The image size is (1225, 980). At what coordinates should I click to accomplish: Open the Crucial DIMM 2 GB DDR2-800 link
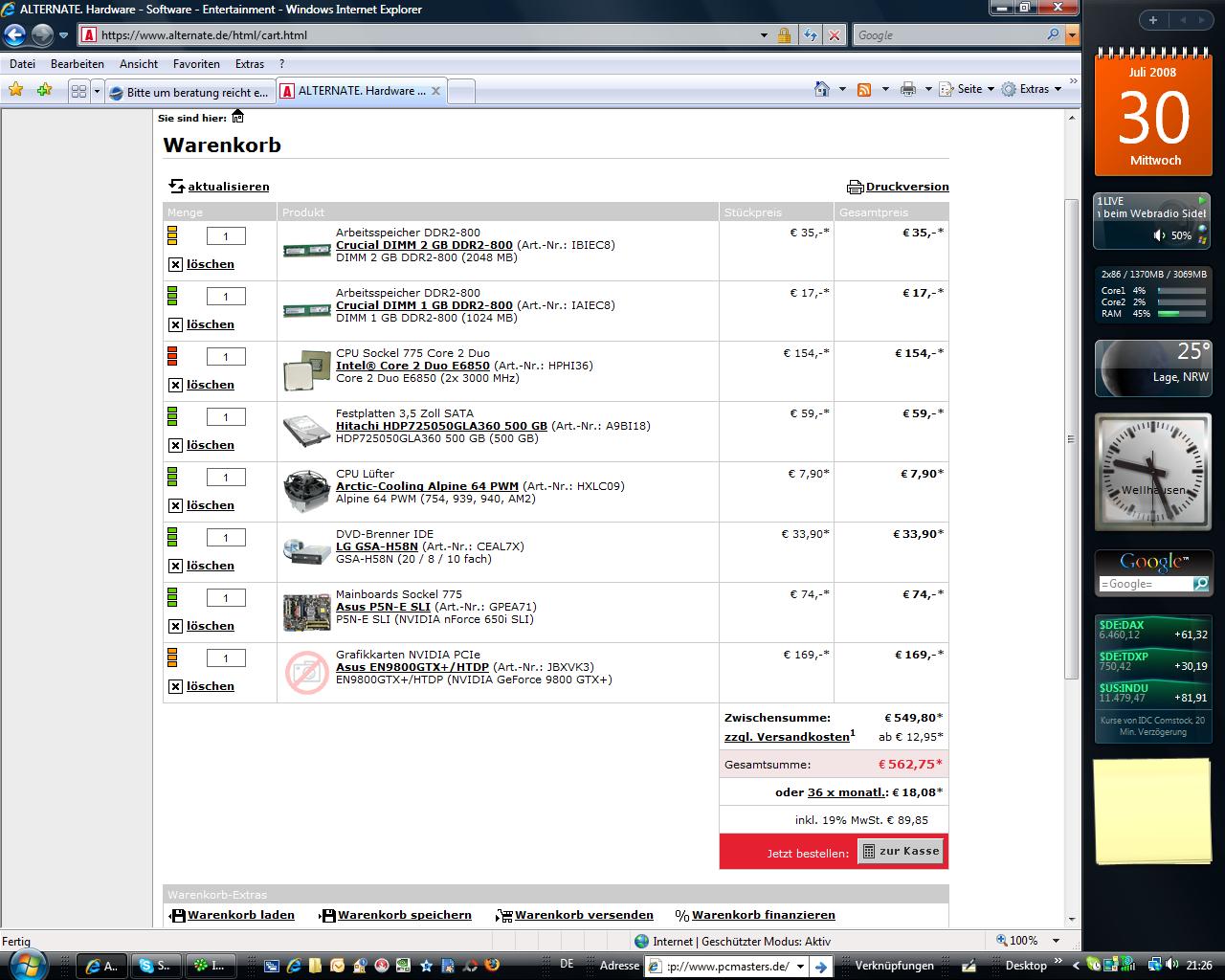tap(424, 245)
